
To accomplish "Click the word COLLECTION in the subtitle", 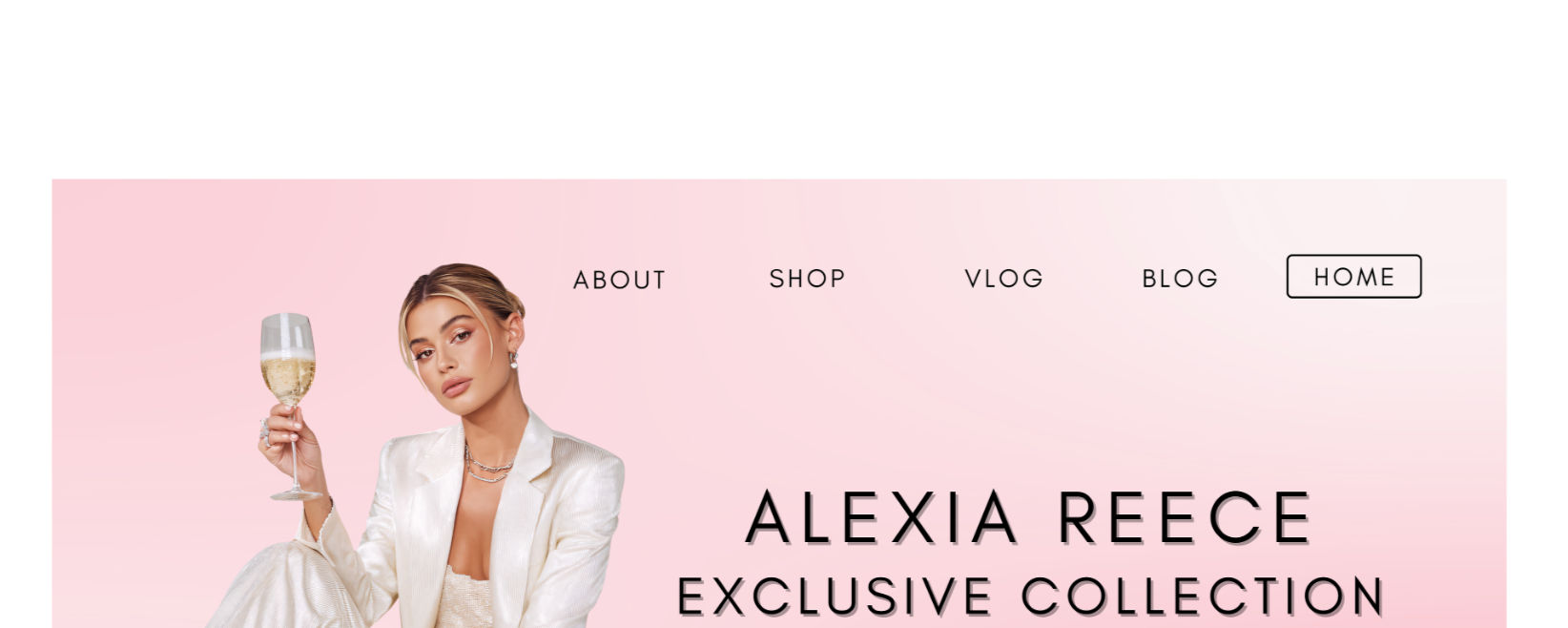I will 1203,597.
